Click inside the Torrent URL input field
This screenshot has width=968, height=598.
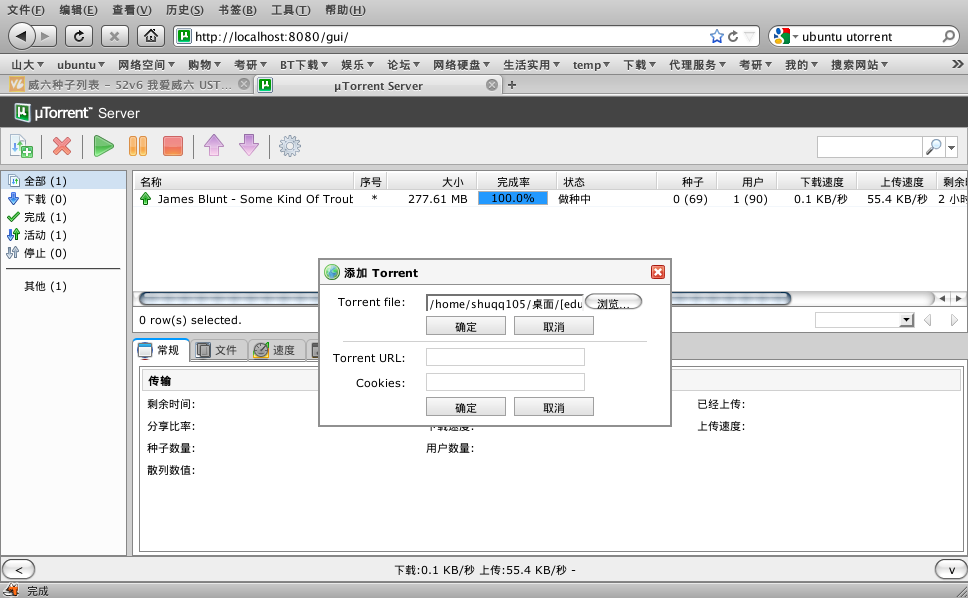(x=506, y=356)
